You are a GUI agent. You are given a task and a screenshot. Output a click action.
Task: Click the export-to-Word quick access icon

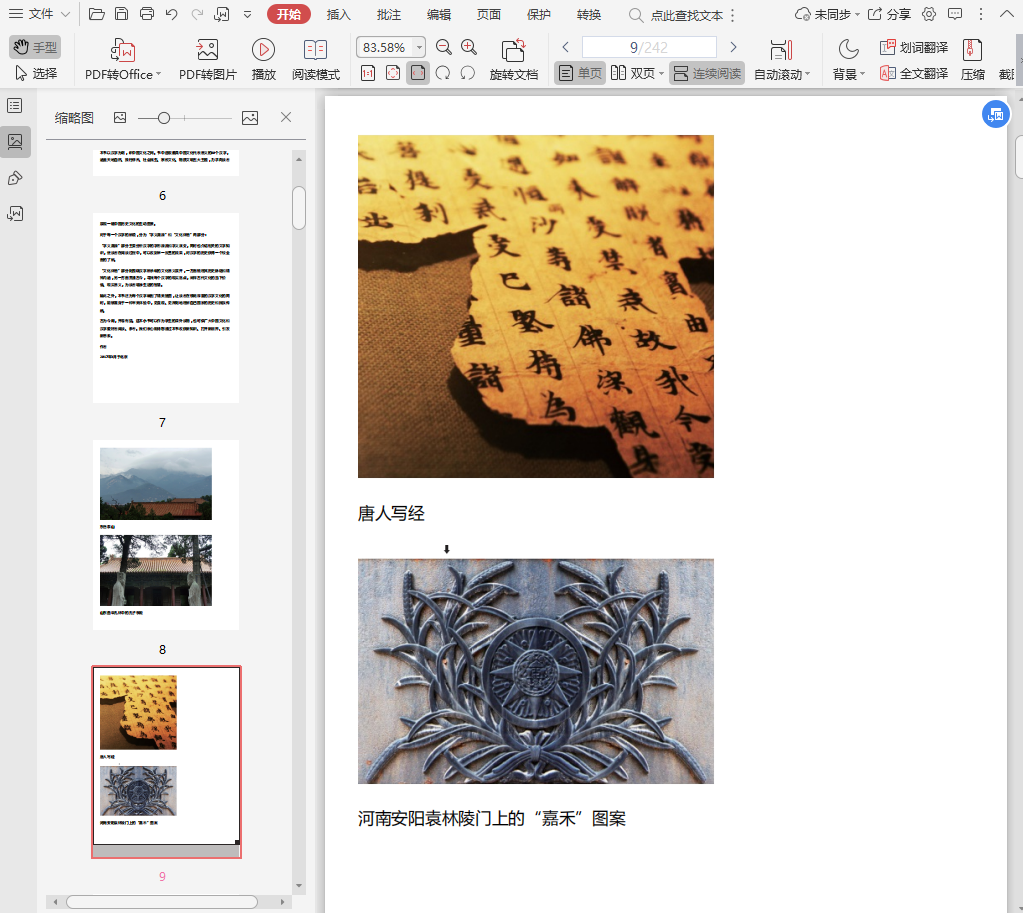pos(222,14)
